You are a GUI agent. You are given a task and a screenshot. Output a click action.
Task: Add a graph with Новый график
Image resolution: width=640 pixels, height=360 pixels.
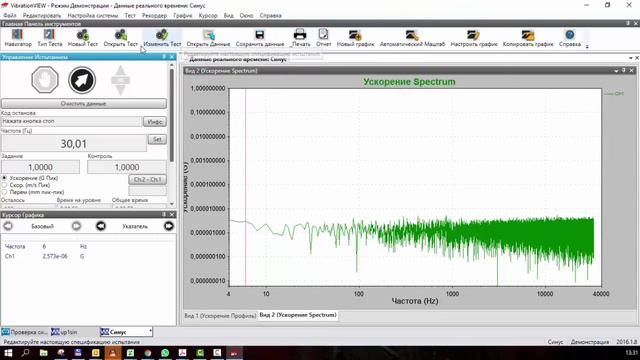pos(355,38)
